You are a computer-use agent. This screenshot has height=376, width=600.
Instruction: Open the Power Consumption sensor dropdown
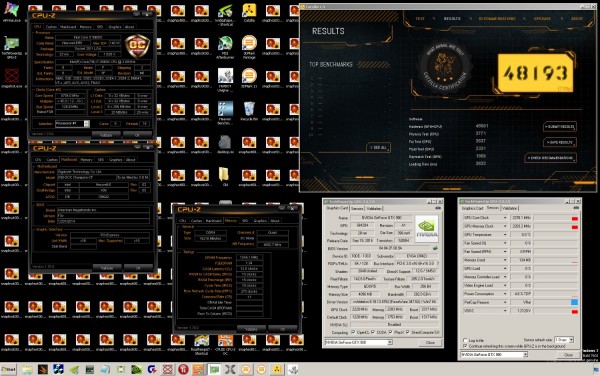tap(505, 294)
